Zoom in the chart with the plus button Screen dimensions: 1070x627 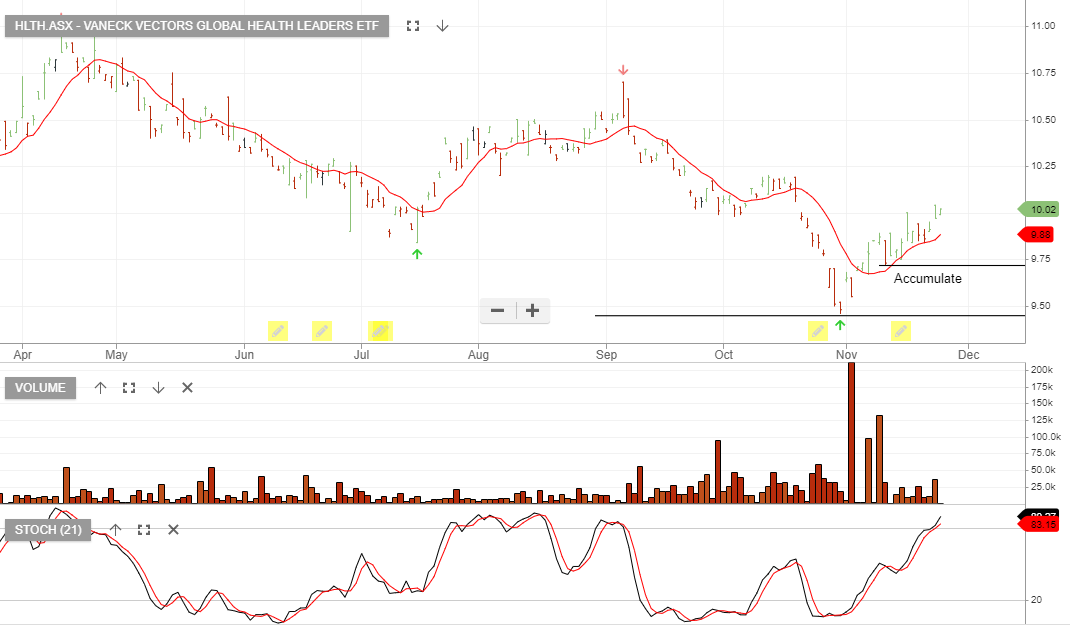[533, 310]
